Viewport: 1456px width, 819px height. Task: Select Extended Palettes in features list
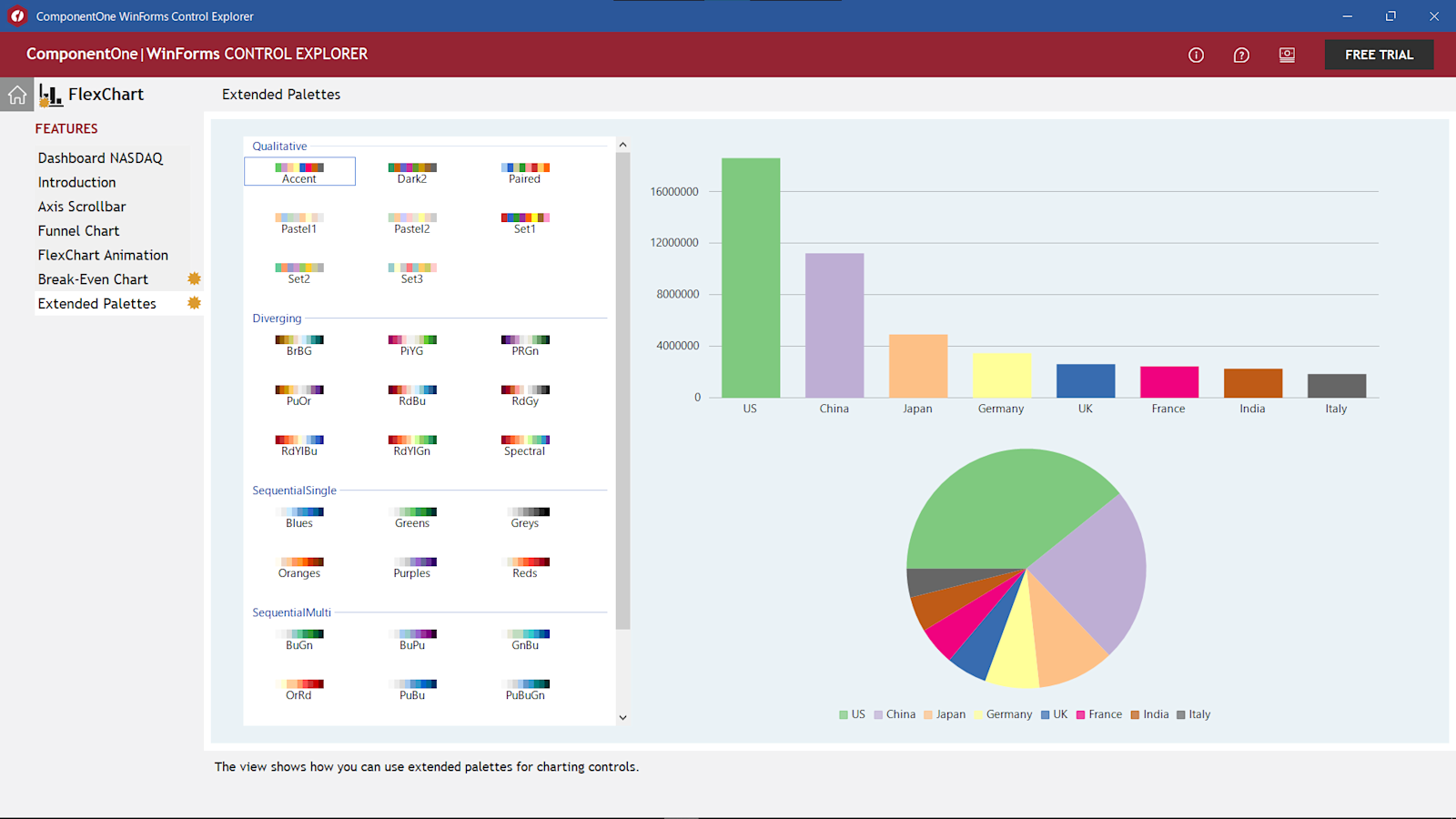(97, 304)
